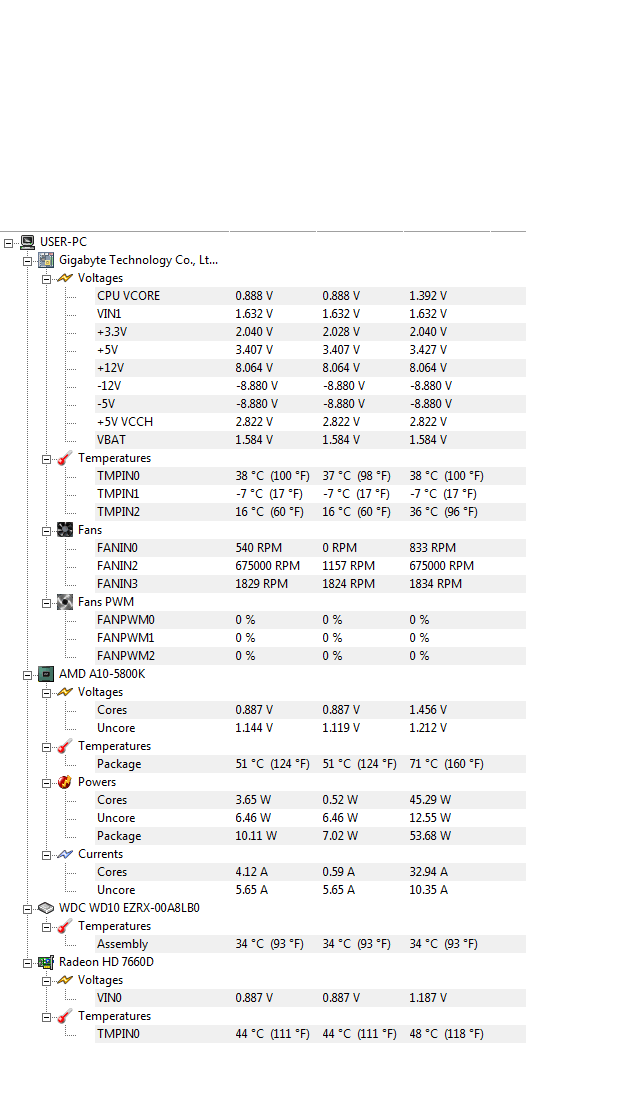
Task: Select the VBAT voltage row
Action: [x=310, y=440]
